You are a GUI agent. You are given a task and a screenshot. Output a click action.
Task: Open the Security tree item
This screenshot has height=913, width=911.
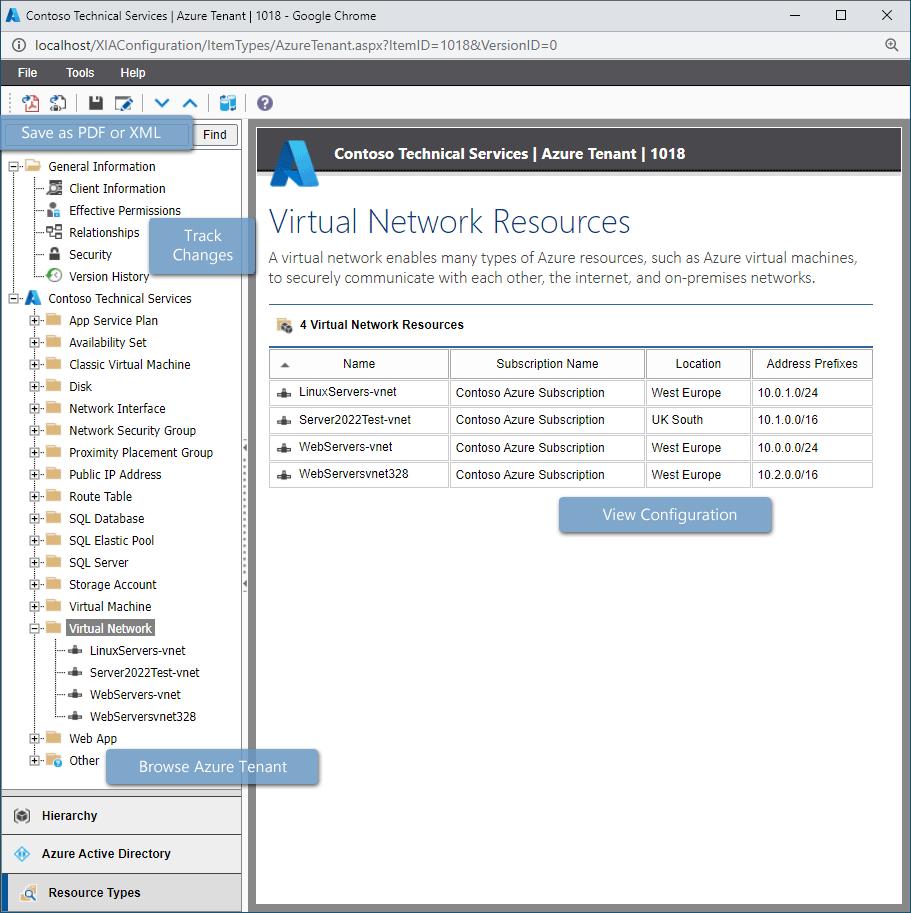point(90,254)
